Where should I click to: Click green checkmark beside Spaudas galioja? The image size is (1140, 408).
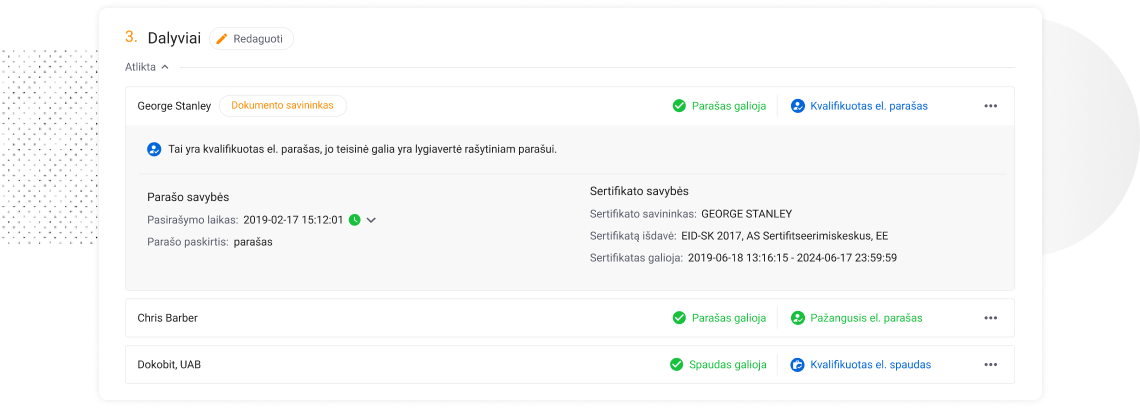click(x=676, y=364)
